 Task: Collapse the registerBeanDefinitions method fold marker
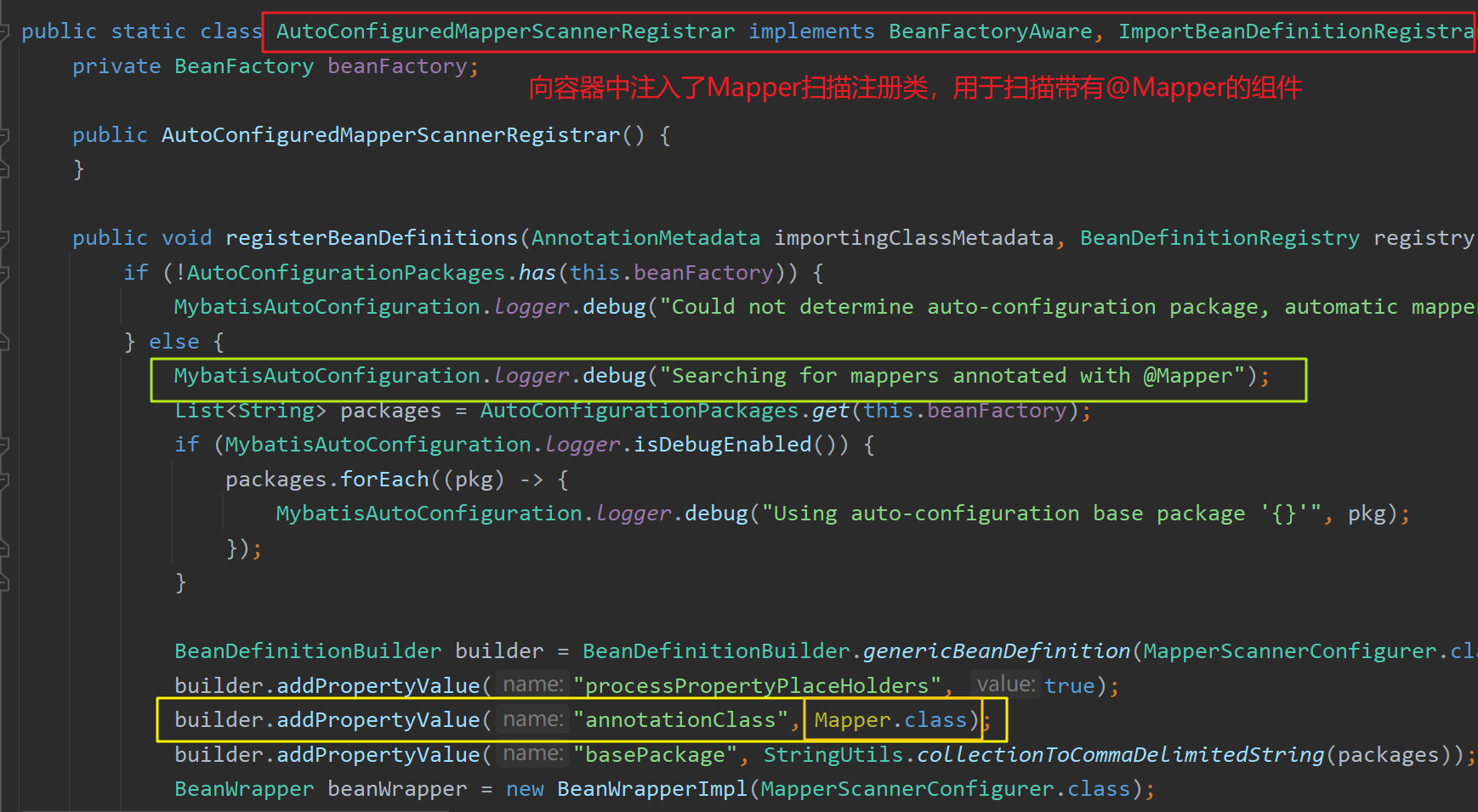(x=4, y=239)
